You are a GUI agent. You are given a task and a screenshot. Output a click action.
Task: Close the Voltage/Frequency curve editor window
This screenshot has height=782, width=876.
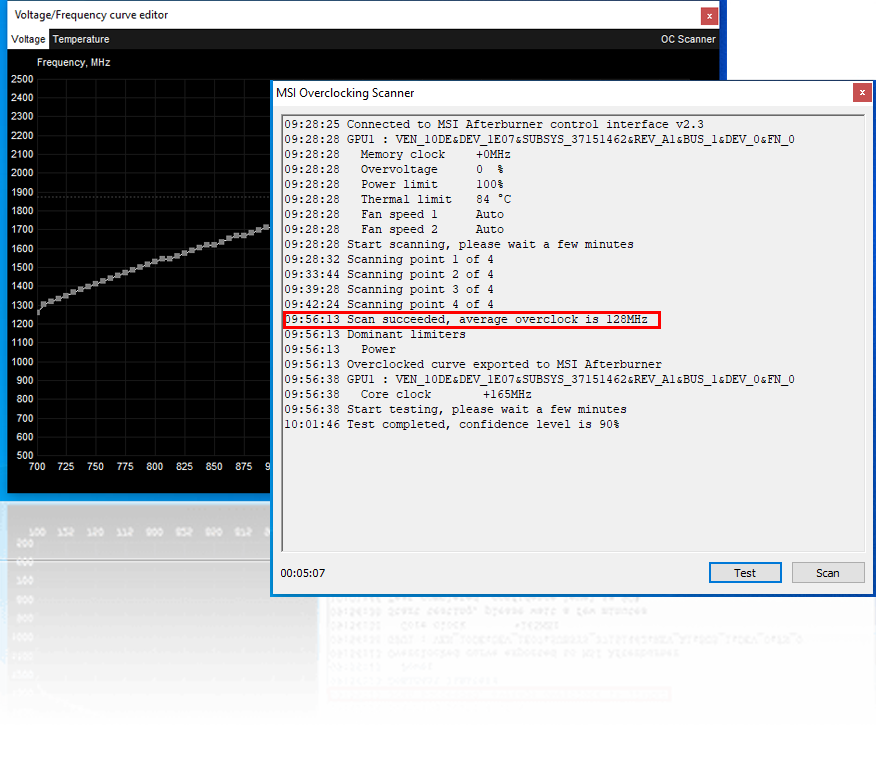[x=709, y=16]
